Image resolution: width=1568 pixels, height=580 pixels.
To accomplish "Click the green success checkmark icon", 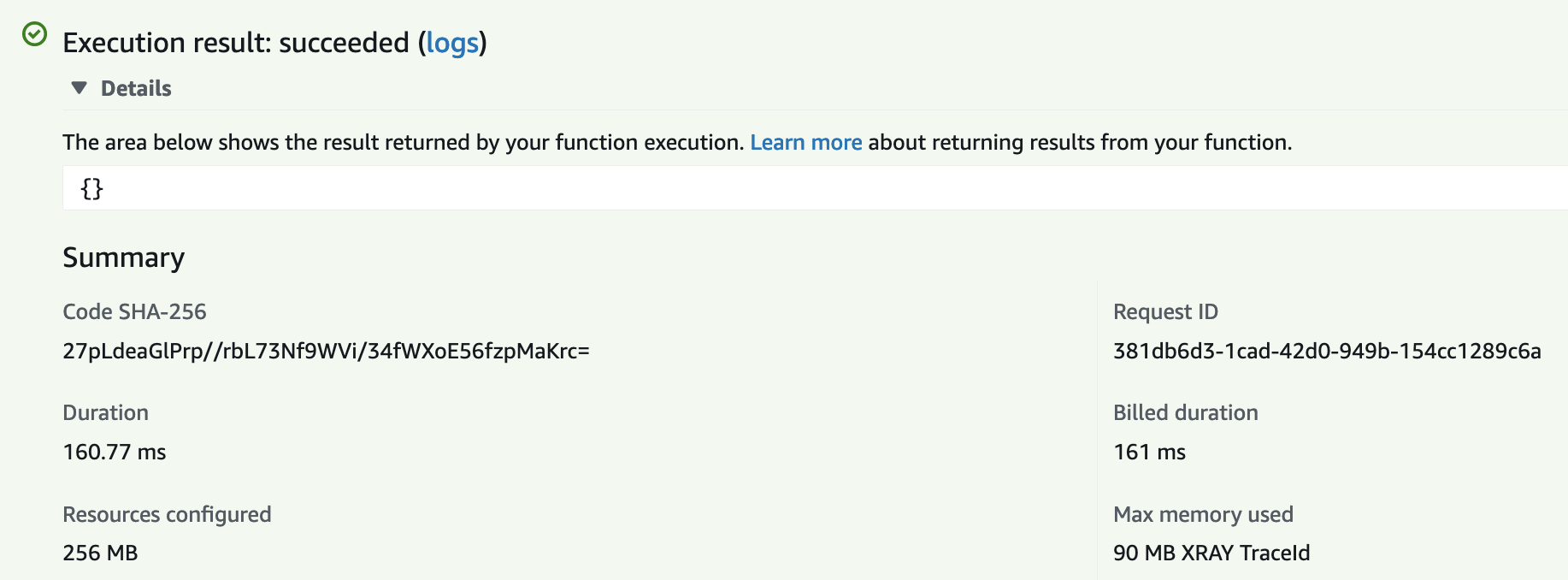I will click(34, 34).
